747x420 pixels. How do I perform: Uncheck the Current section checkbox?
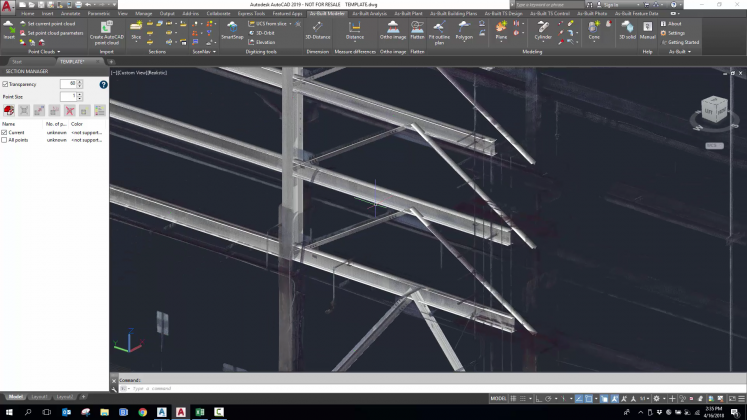point(5,132)
